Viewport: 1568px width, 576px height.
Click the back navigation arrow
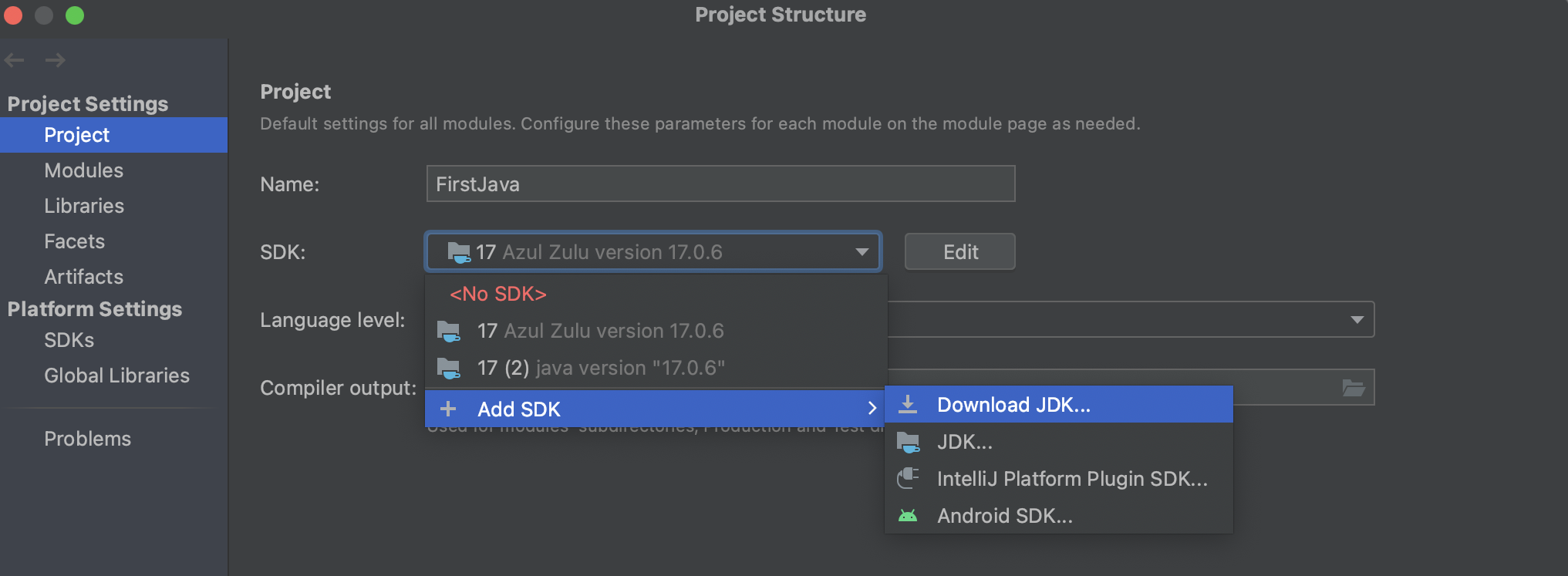click(x=15, y=60)
